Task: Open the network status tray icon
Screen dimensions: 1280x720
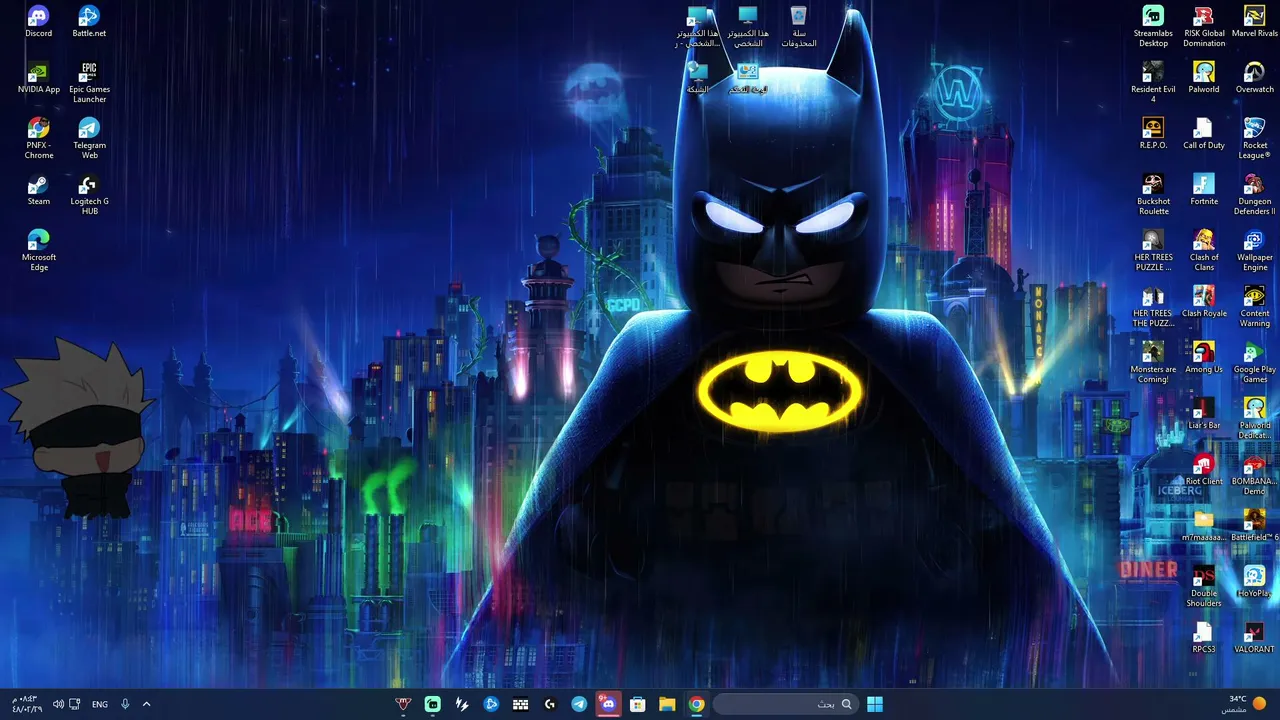Action: [x=75, y=704]
